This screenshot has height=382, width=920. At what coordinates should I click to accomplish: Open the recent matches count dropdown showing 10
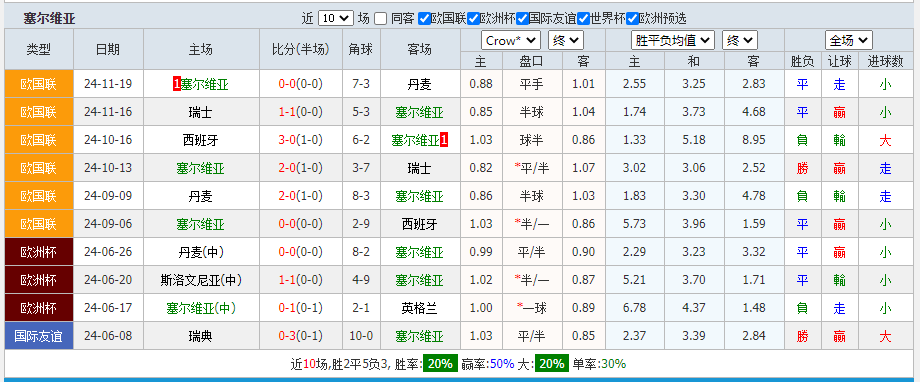pos(336,18)
